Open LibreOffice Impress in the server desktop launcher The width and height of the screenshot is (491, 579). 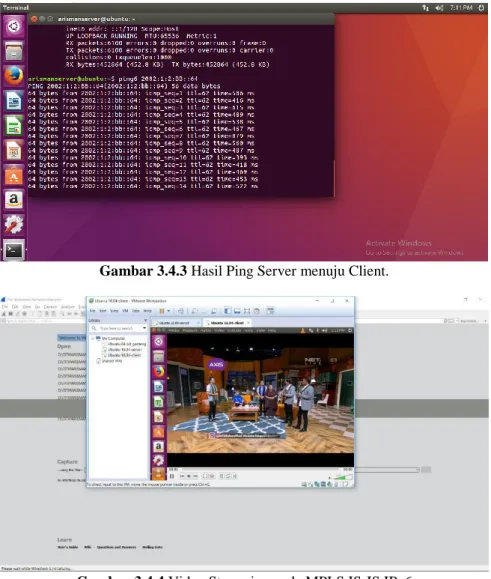tap(14, 151)
